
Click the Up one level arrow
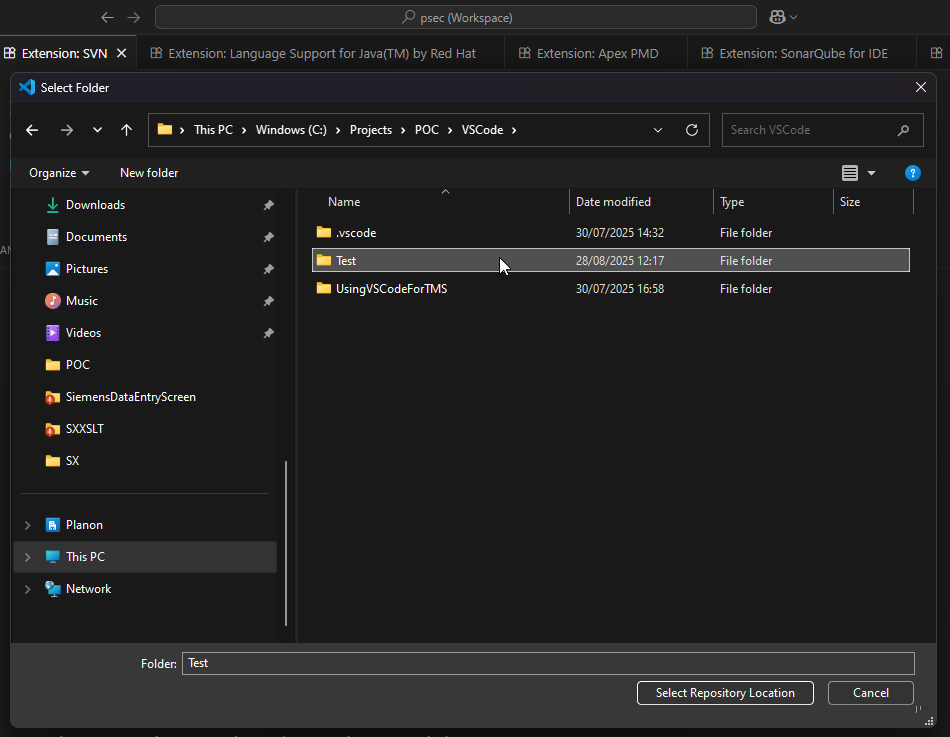pyautogui.click(x=126, y=130)
